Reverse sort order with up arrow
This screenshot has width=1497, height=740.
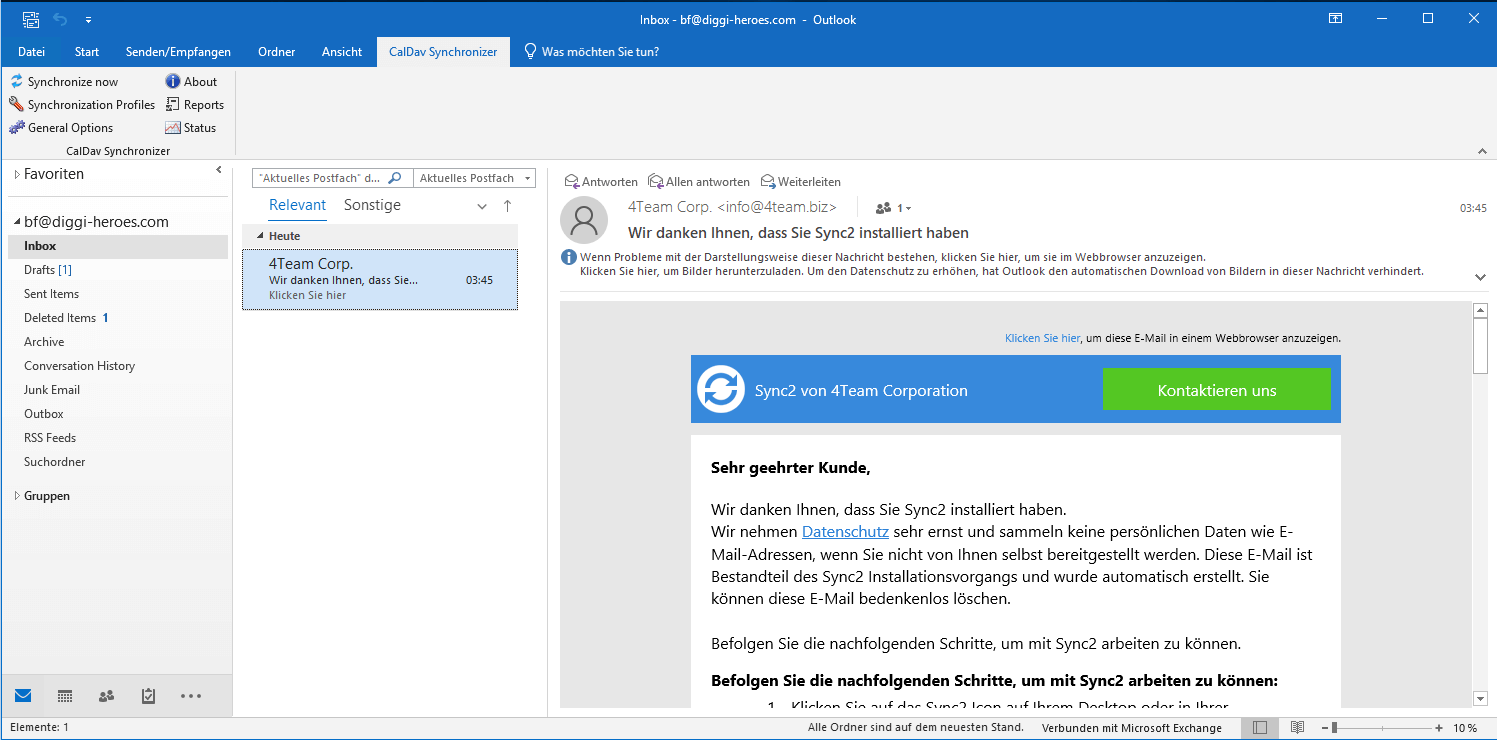pos(507,206)
